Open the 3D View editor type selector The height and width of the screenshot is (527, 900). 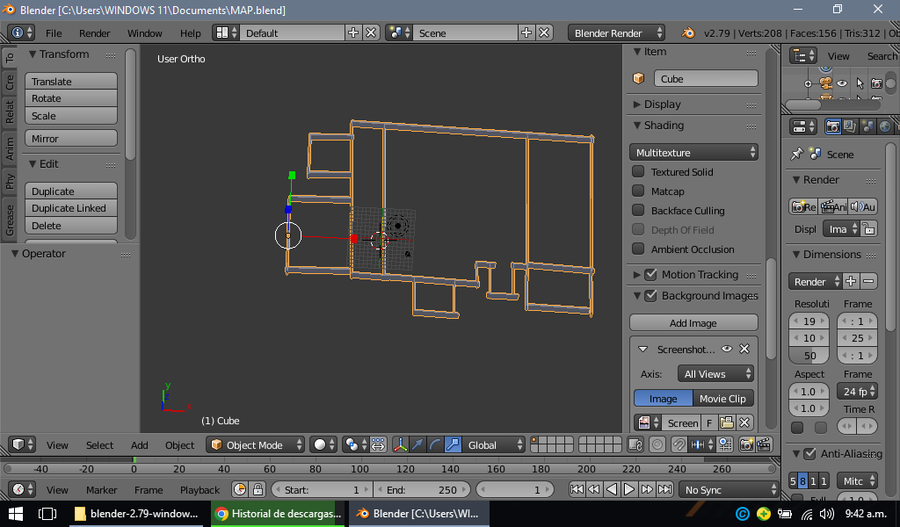(x=23, y=444)
